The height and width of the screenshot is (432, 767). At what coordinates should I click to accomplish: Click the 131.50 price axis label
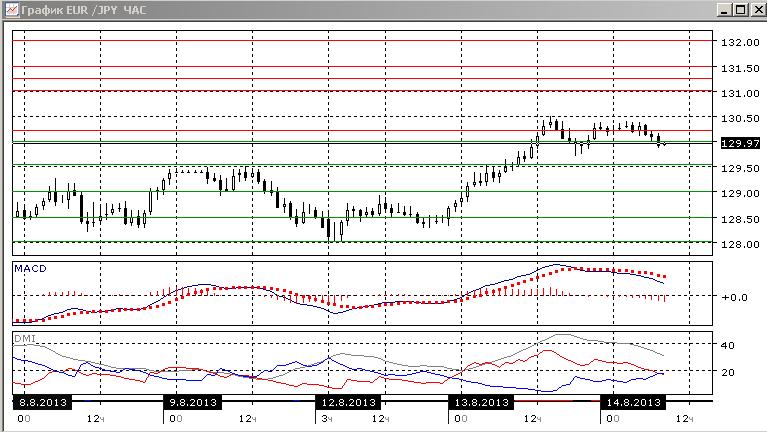pos(740,68)
